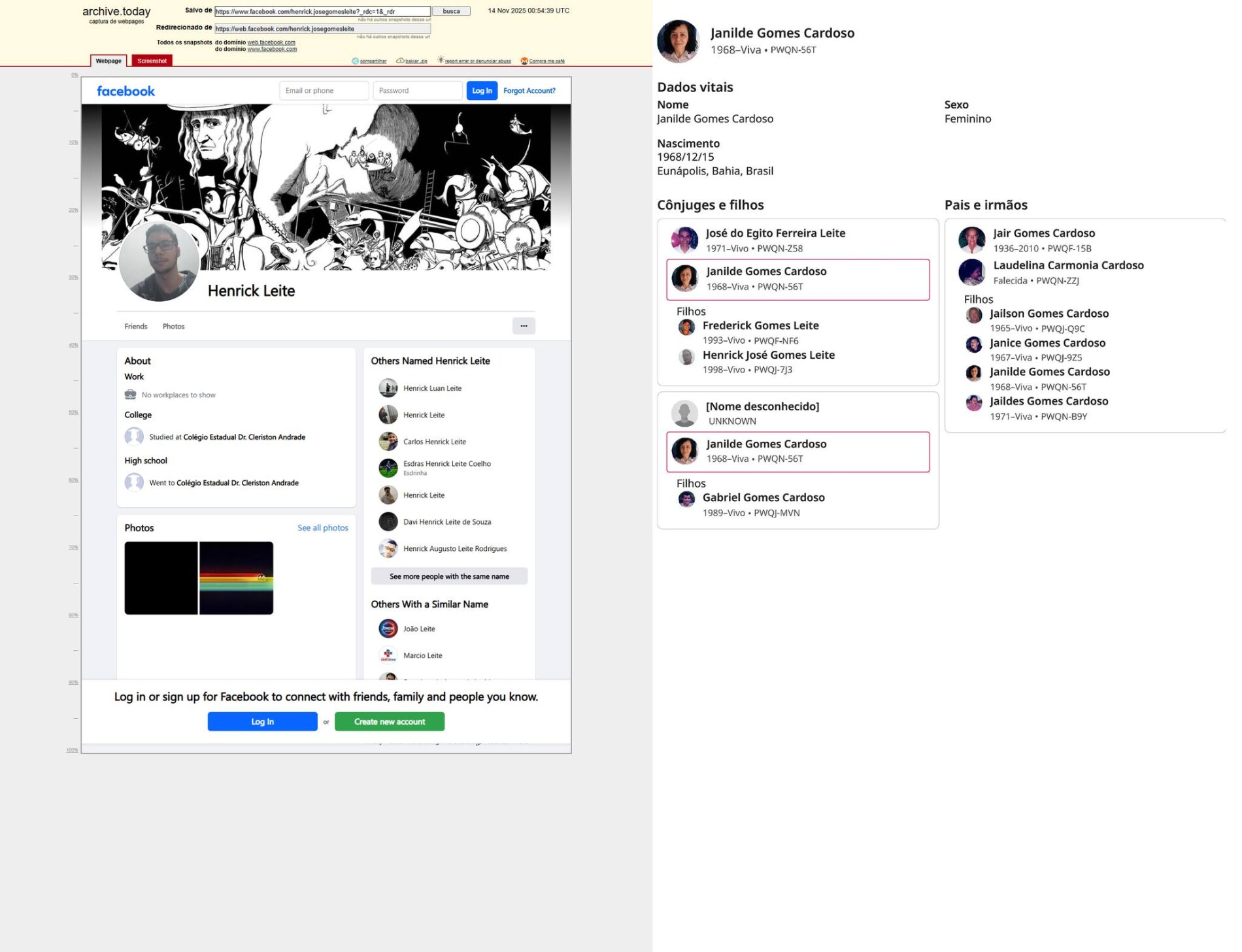Click the Facebook logo

click(126, 91)
